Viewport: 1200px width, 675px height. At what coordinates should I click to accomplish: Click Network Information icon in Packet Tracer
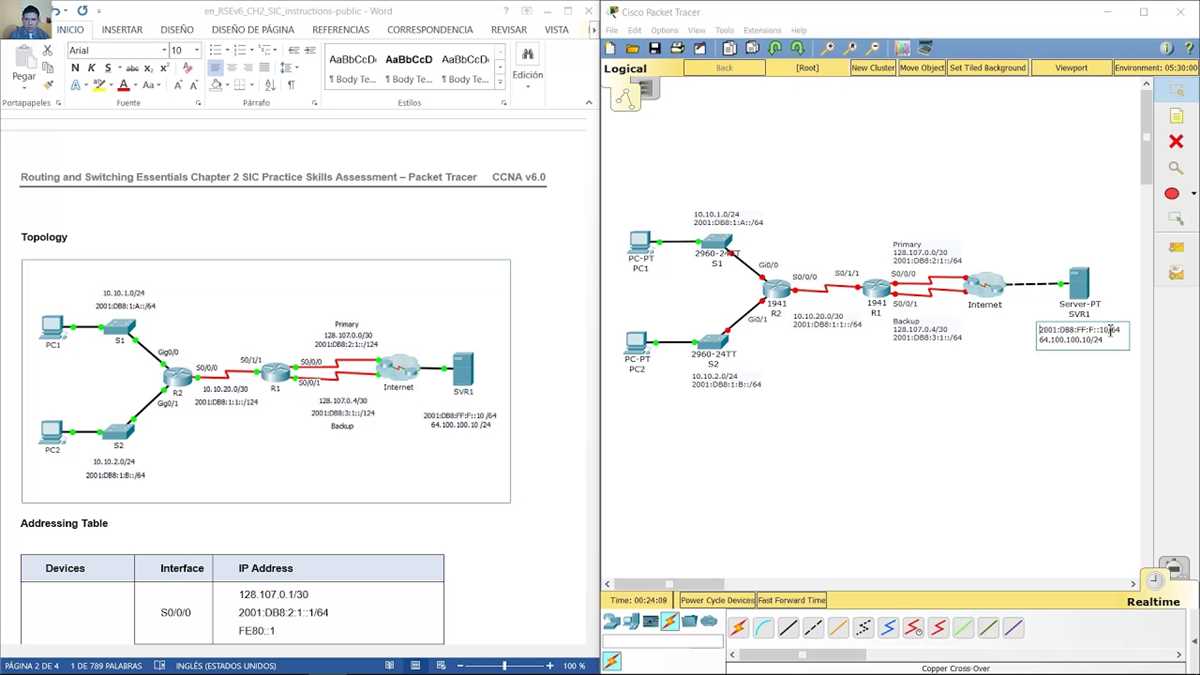pyautogui.click(x=1166, y=48)
